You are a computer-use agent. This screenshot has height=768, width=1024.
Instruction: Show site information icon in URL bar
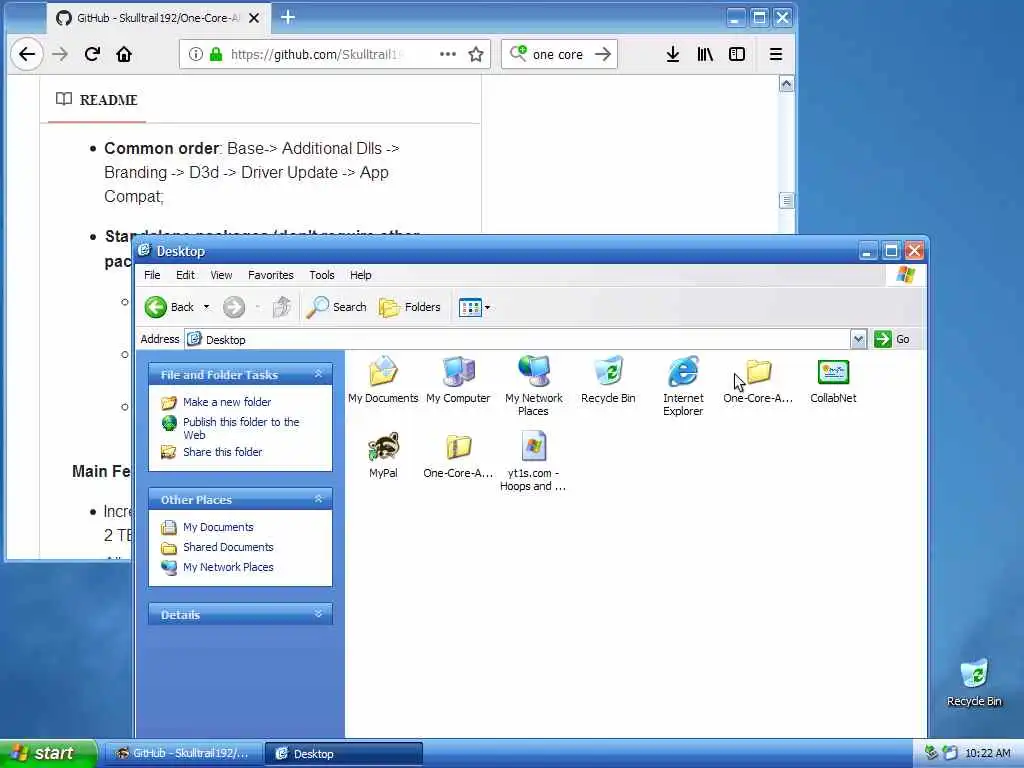coord(195,54)
